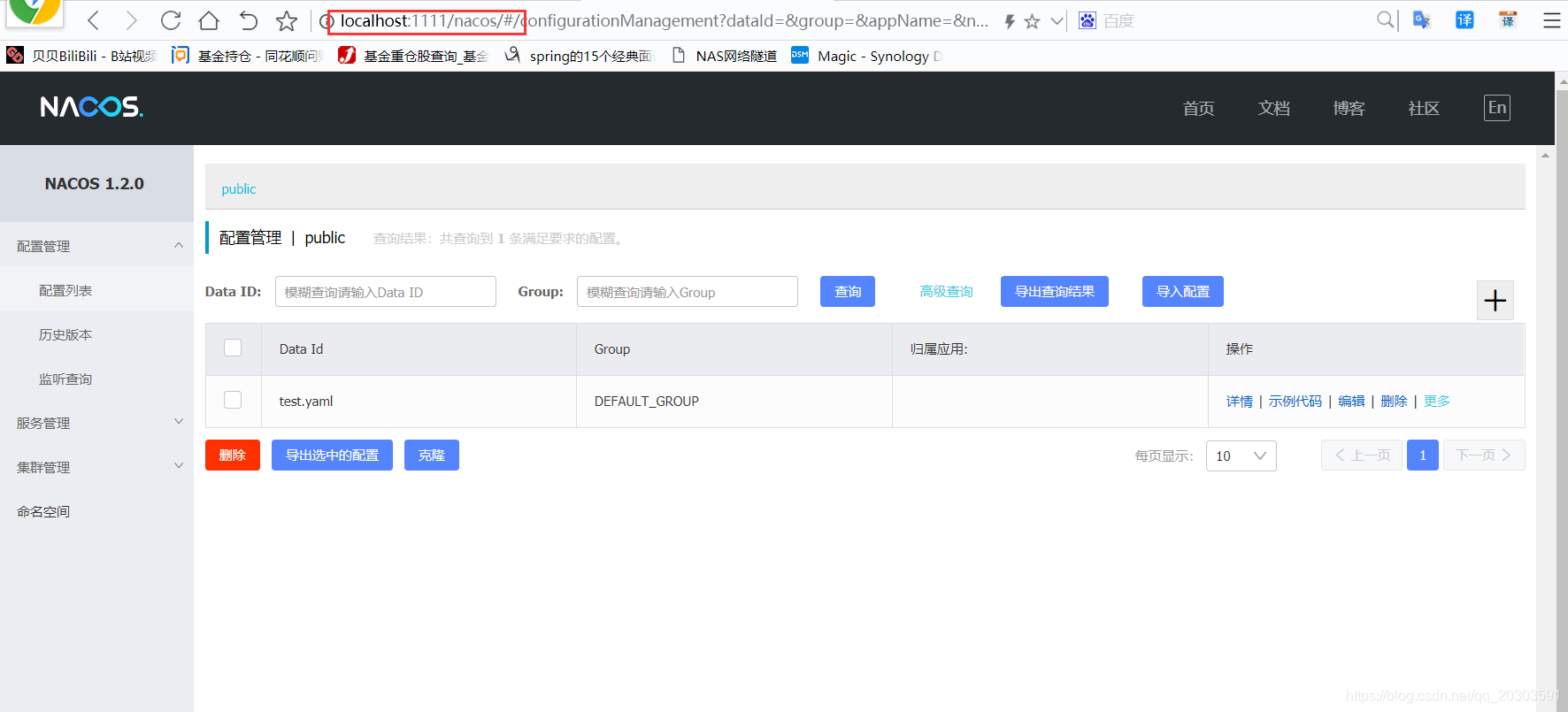Open 高级查询 advanced search
Image resolution: width=1568 pixels, height=712 pixels.
pyautogui.click(x=946, y=292)
